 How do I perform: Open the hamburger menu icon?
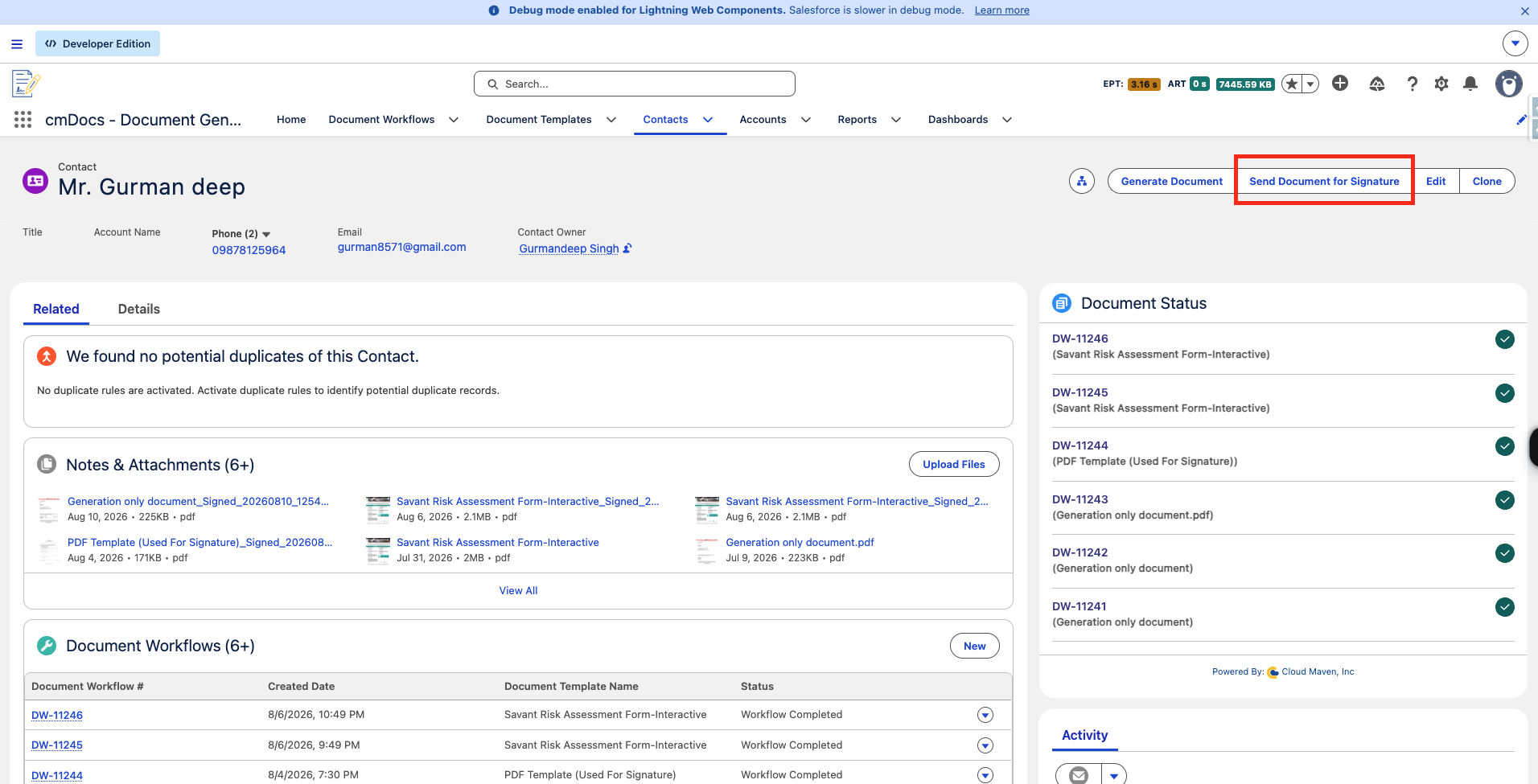point(17,44)
